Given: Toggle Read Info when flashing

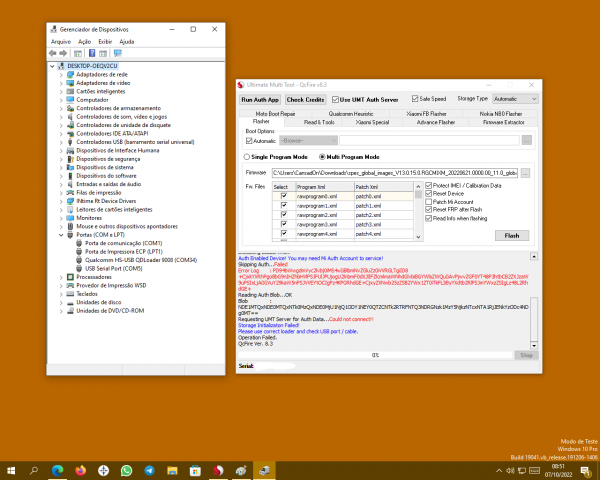Looking at the screenshot, I should click(x=429, y=218).
